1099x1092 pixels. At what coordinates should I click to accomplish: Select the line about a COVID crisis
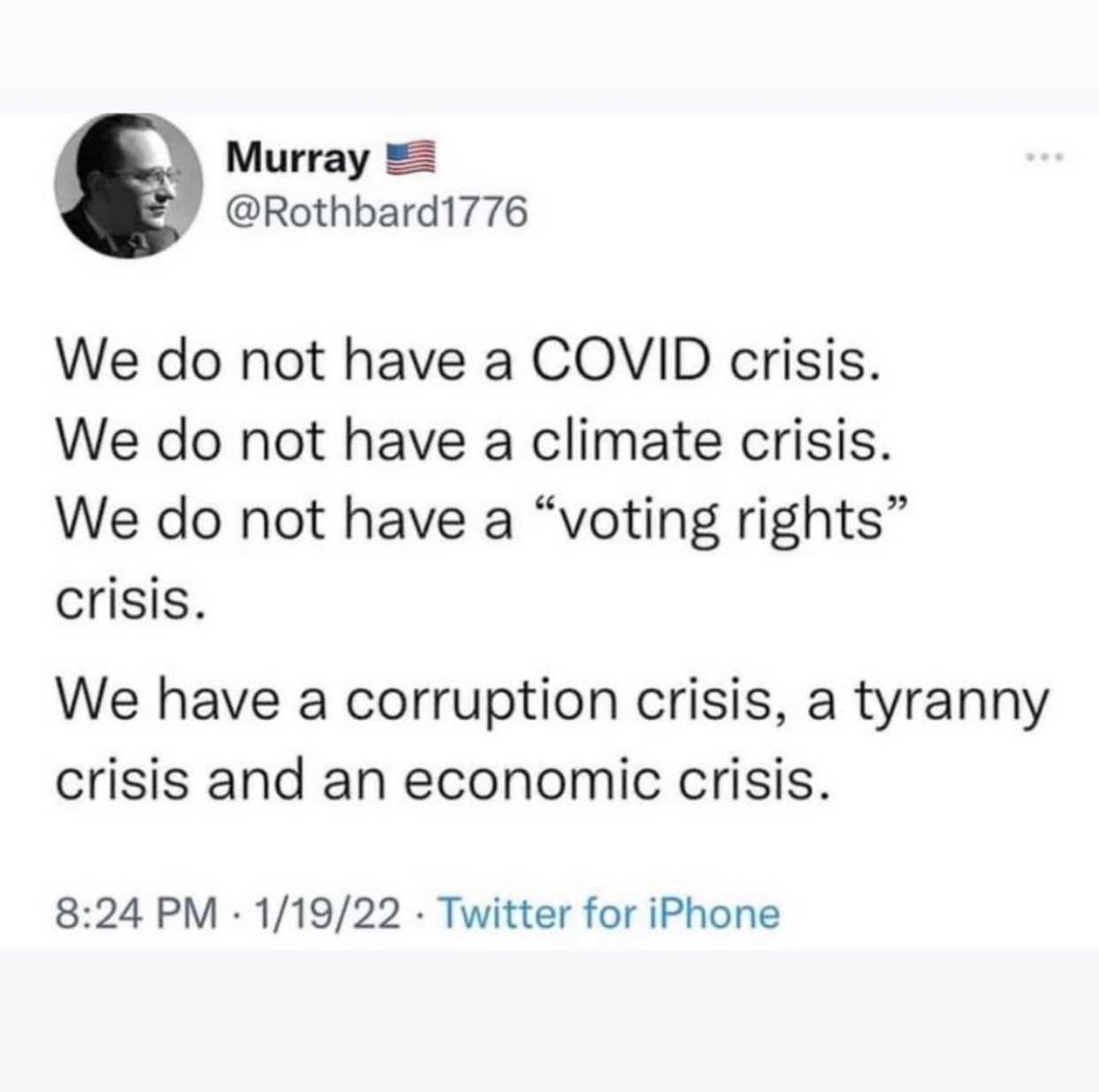point(468,362)
